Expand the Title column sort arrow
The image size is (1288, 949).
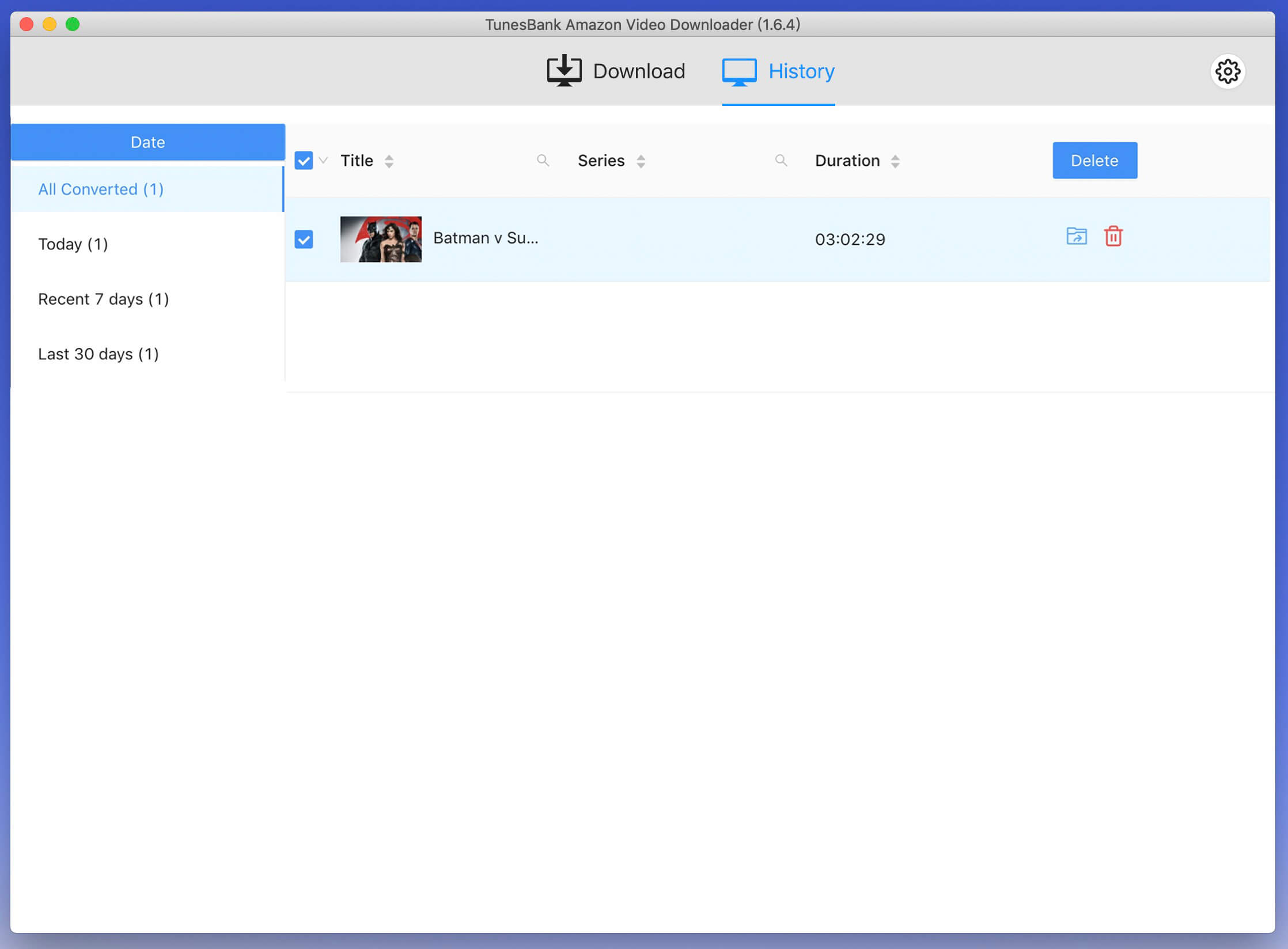[390, 161]
